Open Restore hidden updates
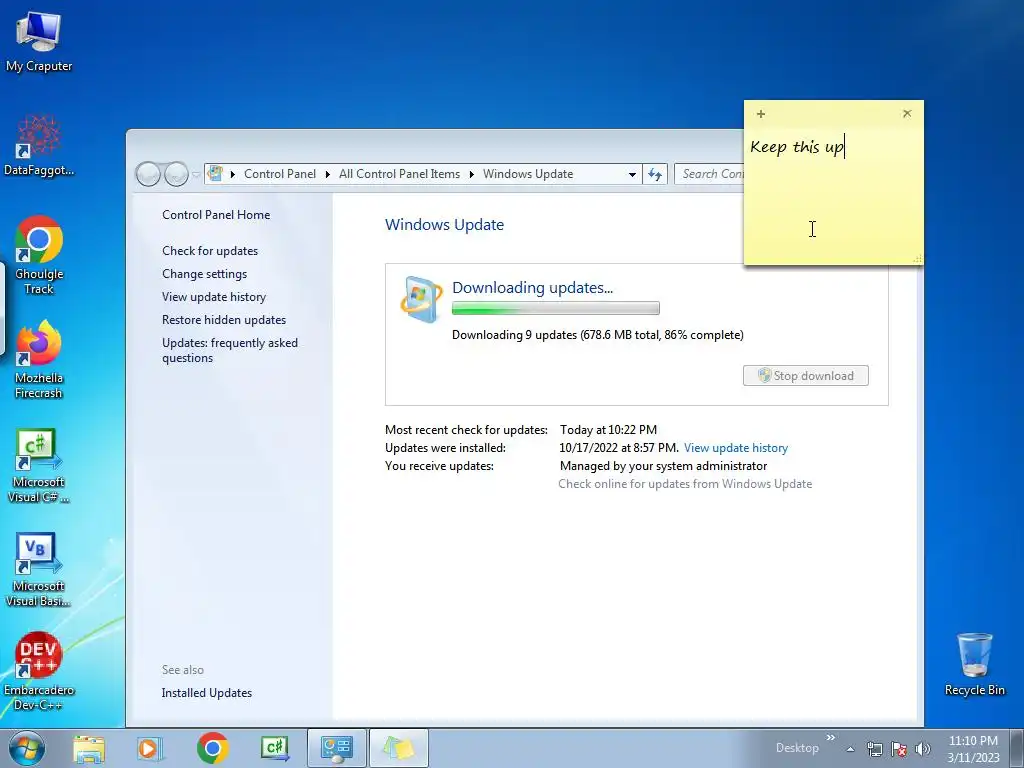 point(224,320)
